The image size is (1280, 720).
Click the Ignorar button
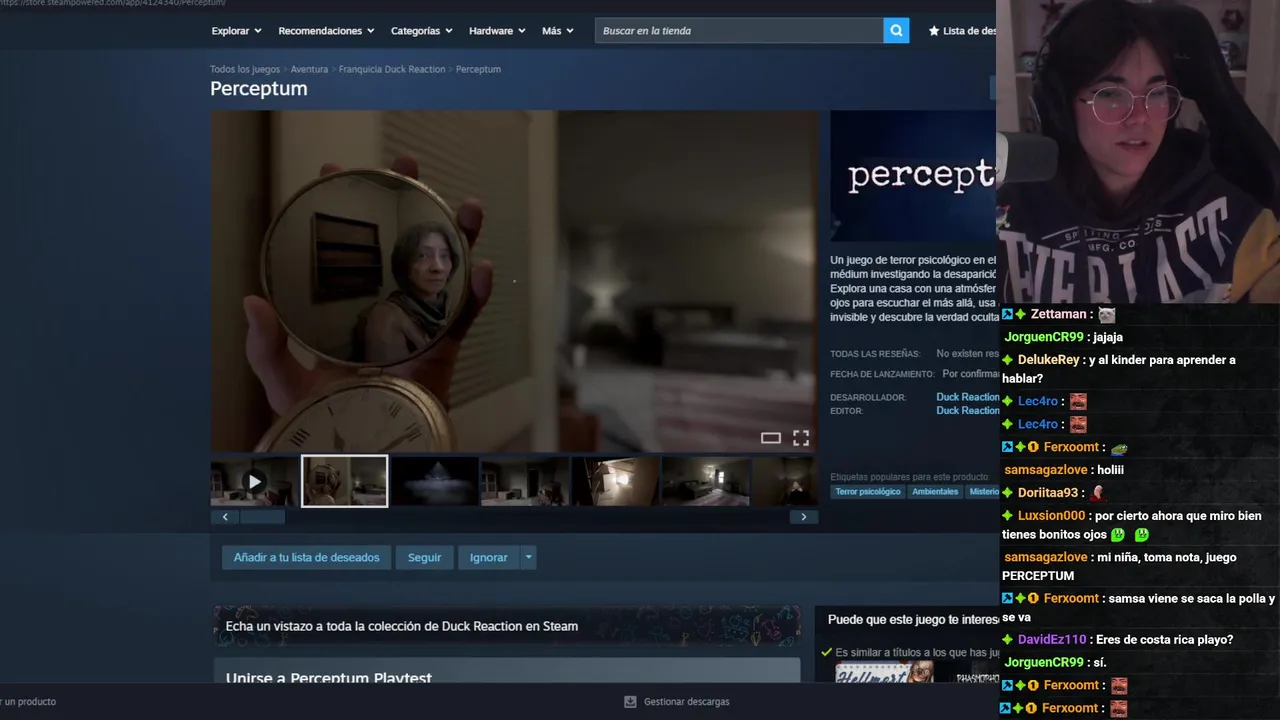click(489, 557)
